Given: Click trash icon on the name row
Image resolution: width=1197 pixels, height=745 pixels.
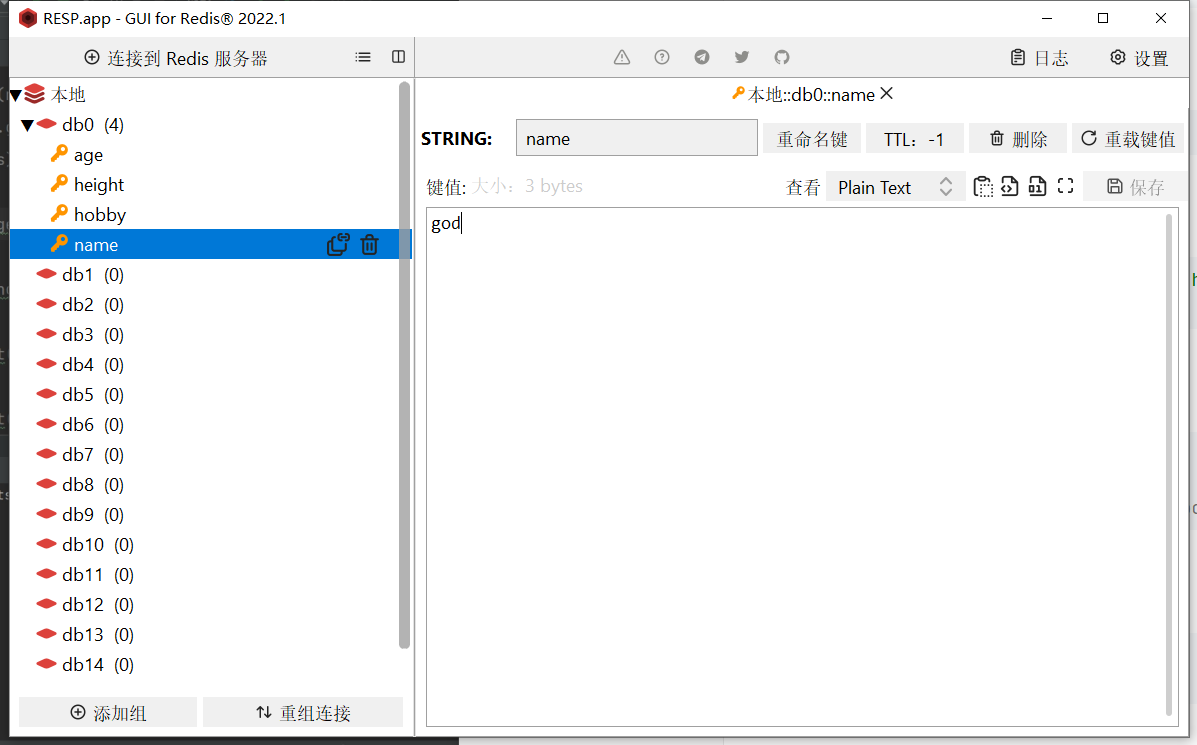Looking at the screenshot, I should click(x=369, y=244).
